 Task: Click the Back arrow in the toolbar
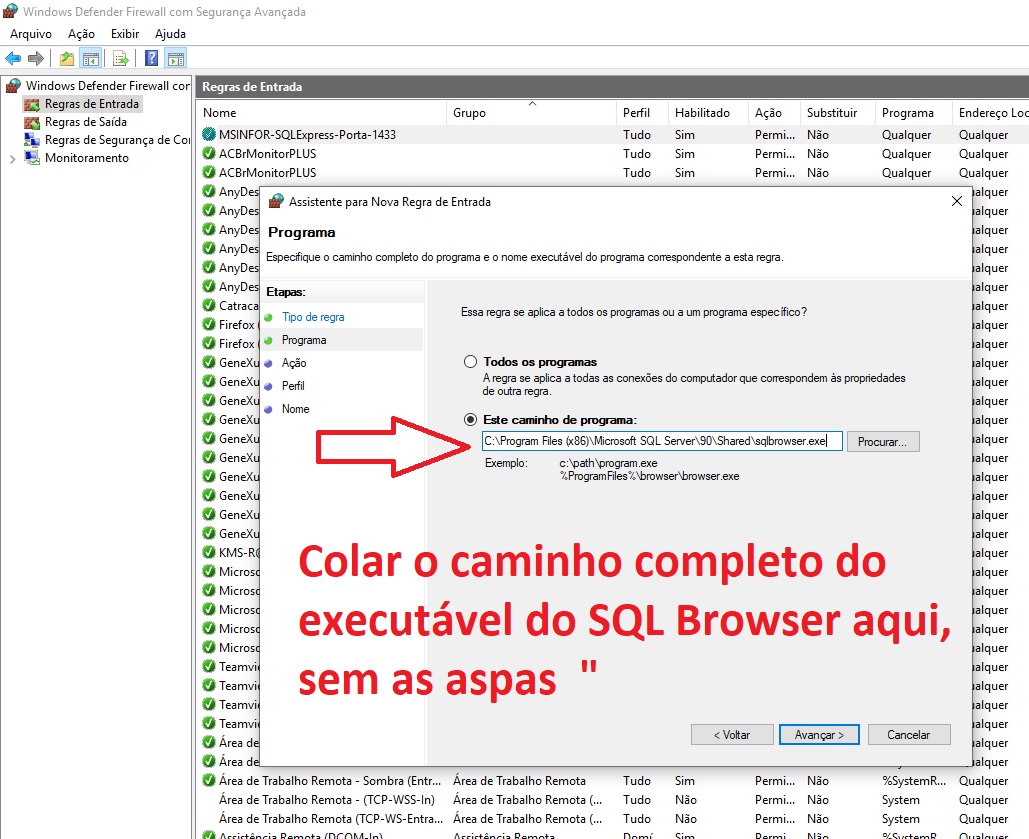pos(12,58)
